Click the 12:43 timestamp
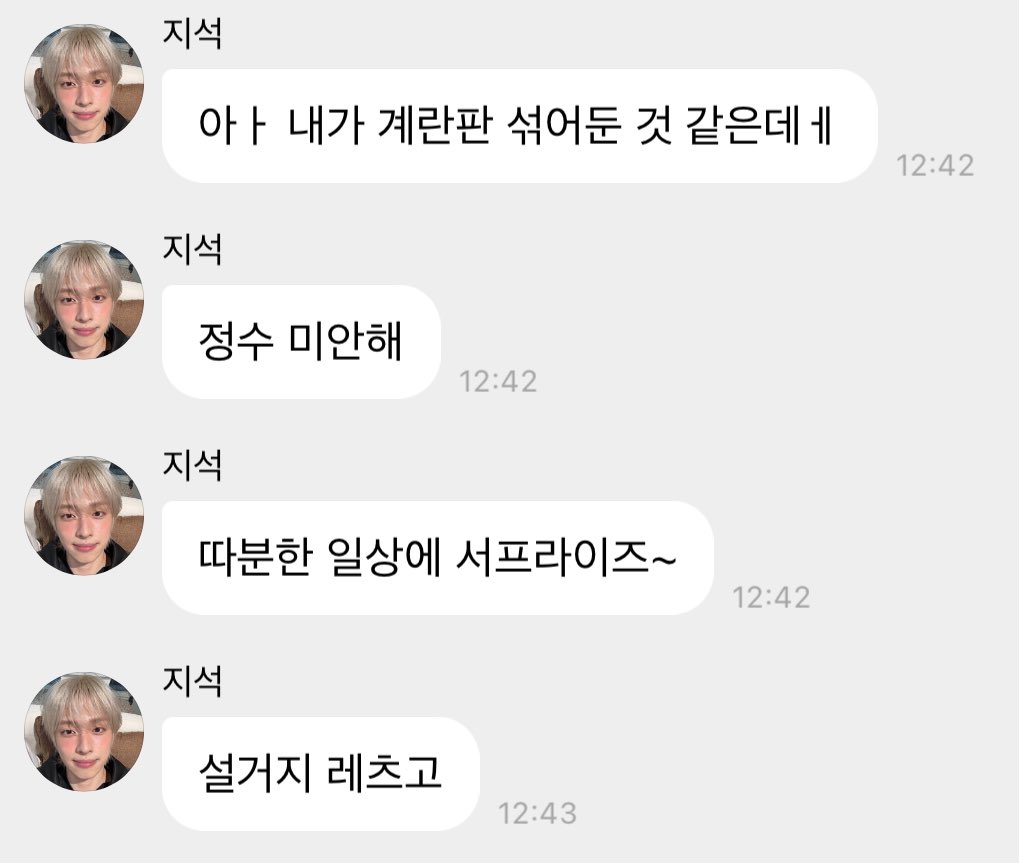 (x=537, y=814)
